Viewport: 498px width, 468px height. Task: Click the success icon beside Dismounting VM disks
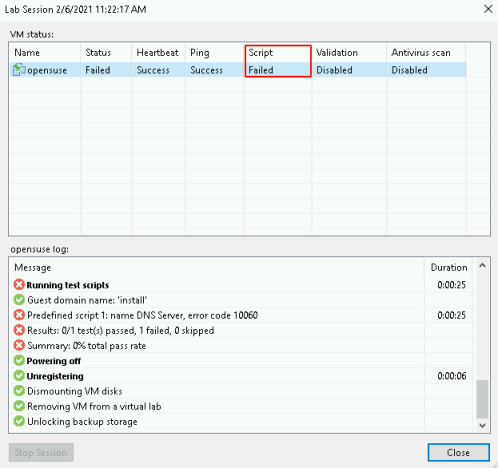(x=19, y=391)
